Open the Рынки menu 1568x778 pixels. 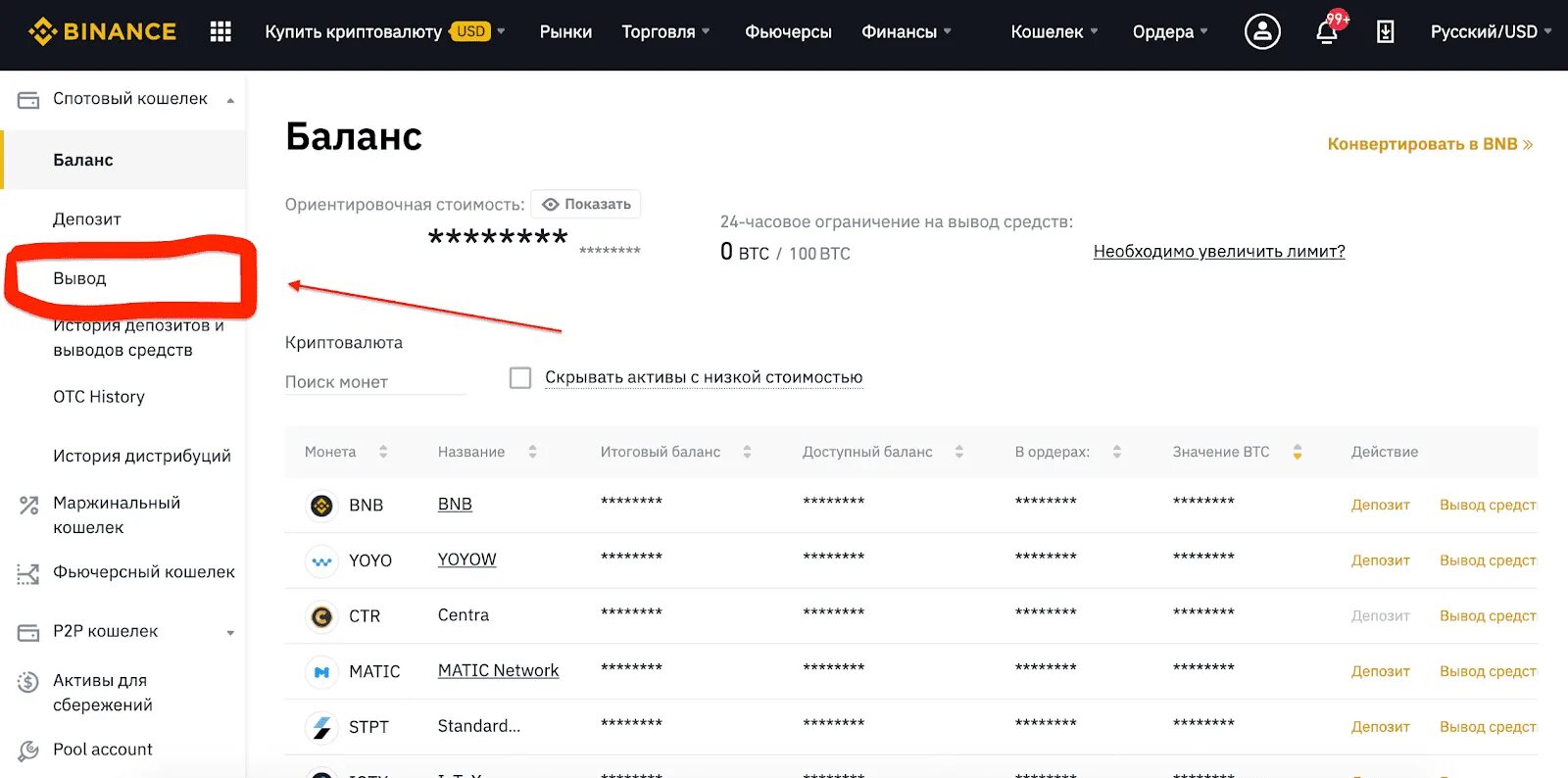click(x=565, y=31)
